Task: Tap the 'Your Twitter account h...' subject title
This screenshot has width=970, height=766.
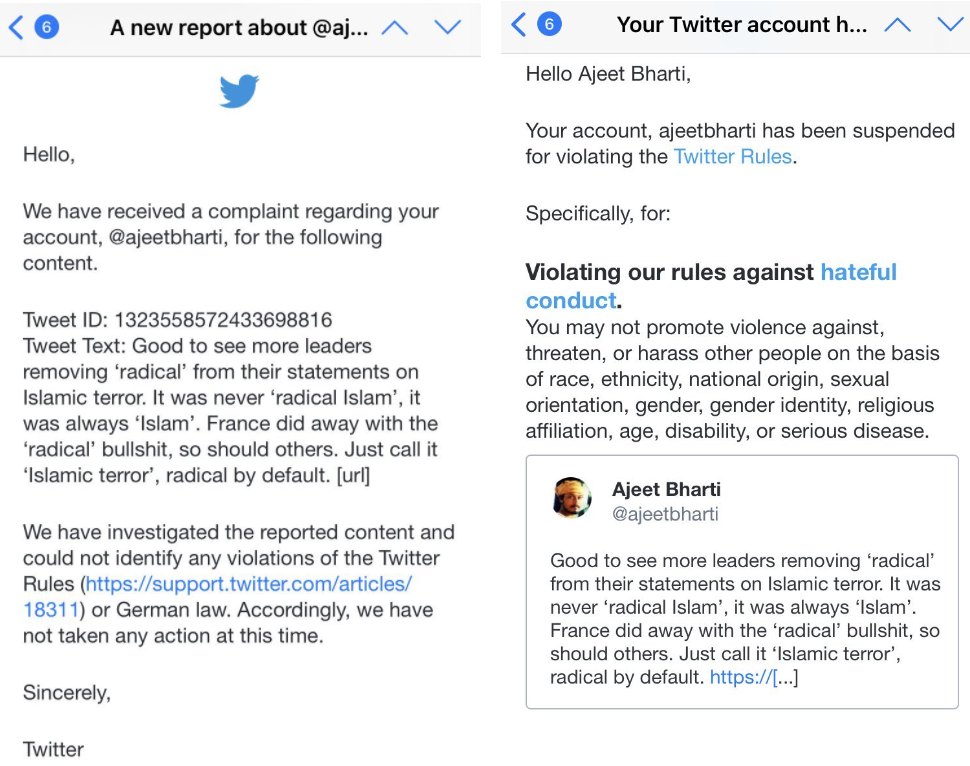Action: point(741,25)
